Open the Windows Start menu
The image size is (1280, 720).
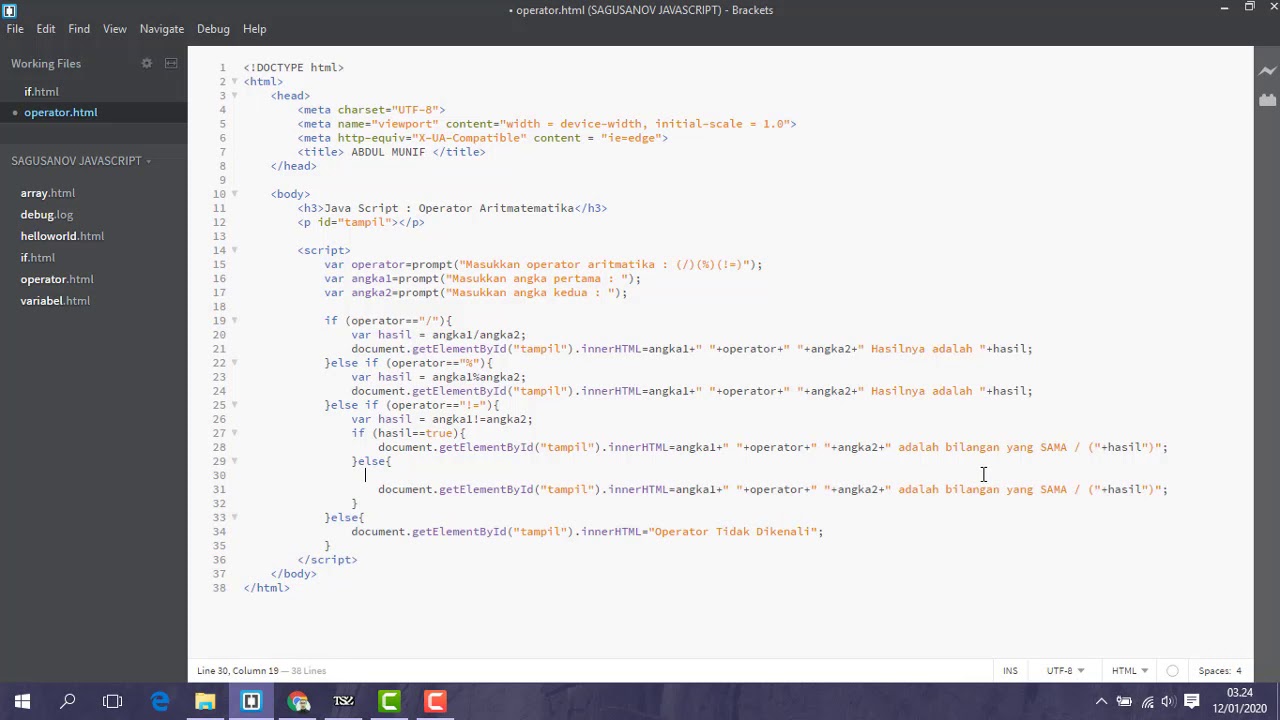tap(22, 702)
